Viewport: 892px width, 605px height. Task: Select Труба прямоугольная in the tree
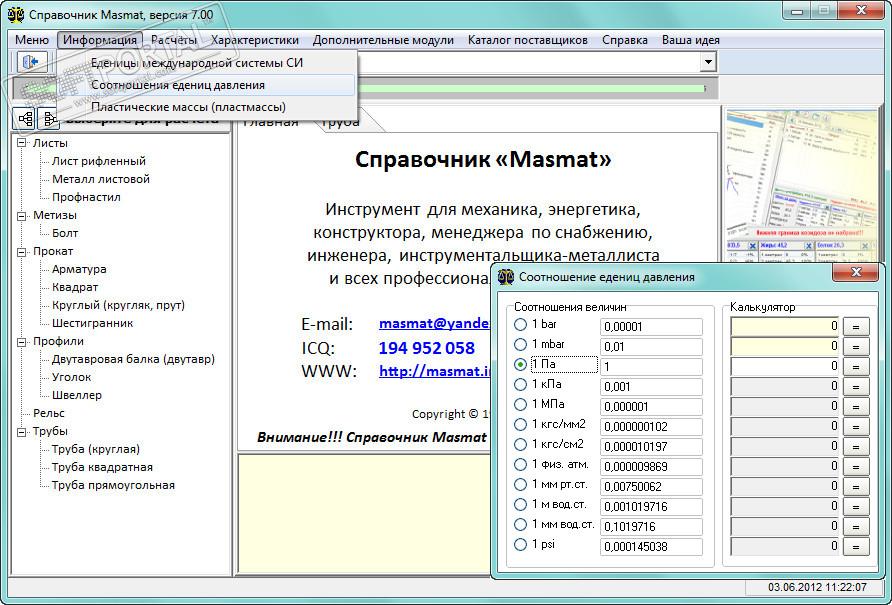coord(113,485)
